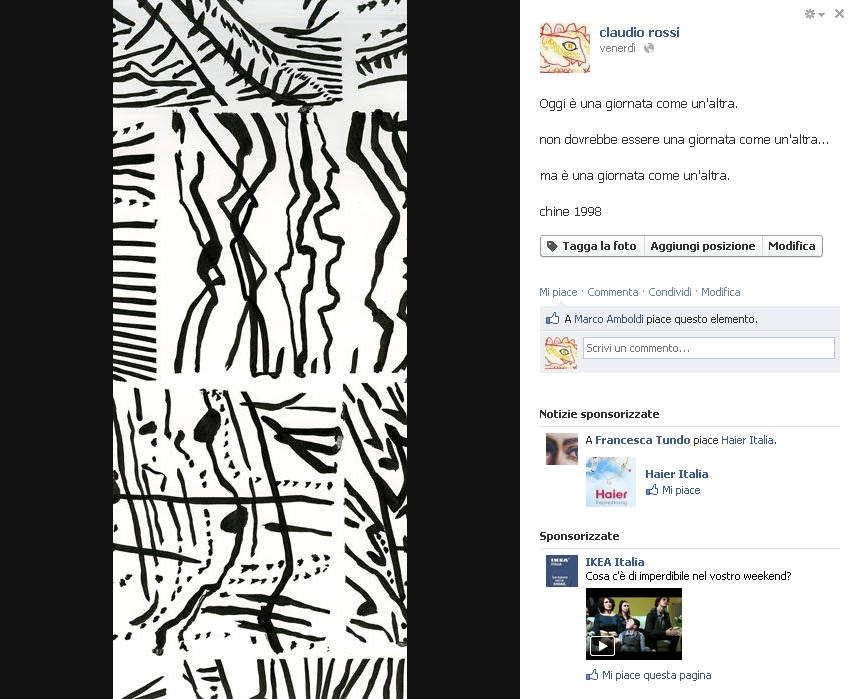This screenshot has height=699, width=858.
Task: Like Haier Italia with thumbs-up Mi piace
Action: 673,490
